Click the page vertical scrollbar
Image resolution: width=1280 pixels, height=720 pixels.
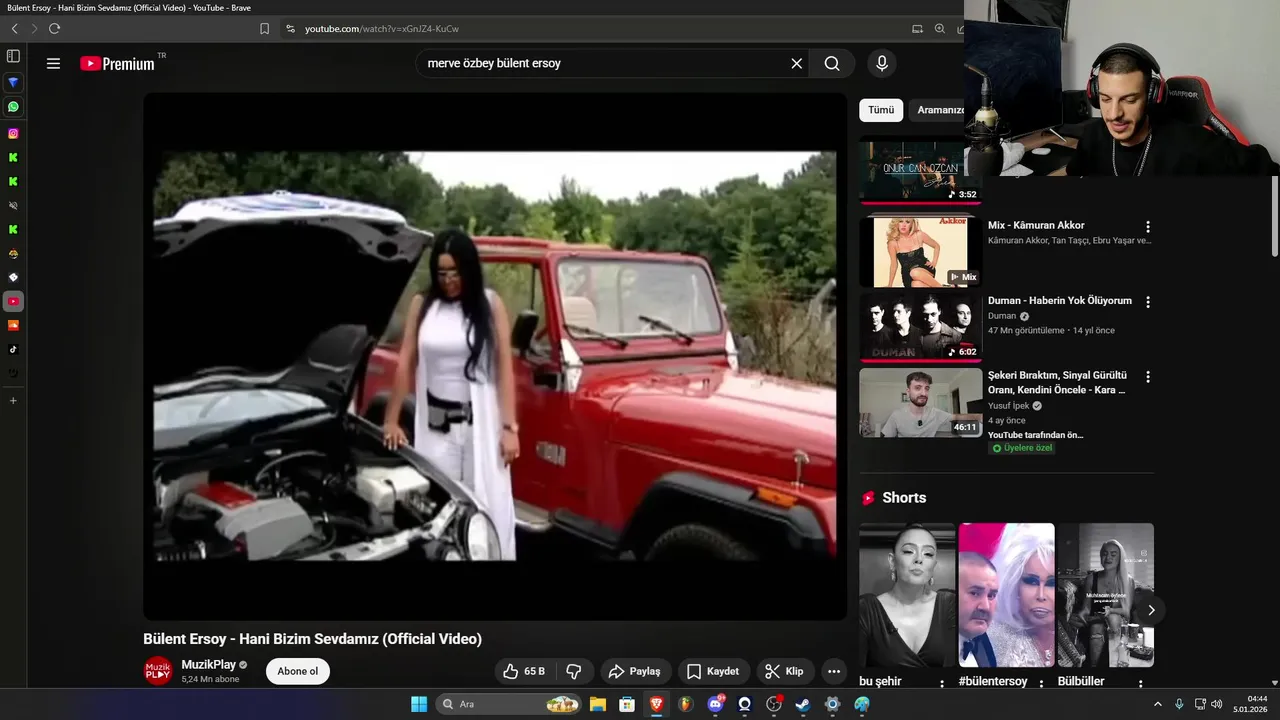click(x=1274, y=215)
